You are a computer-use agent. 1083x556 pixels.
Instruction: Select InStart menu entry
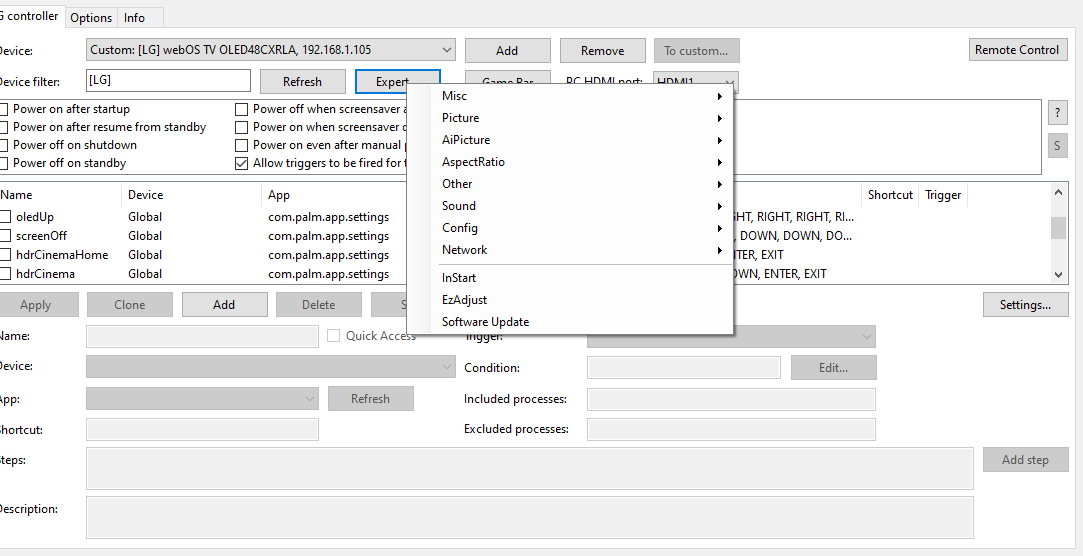[459, 278]
